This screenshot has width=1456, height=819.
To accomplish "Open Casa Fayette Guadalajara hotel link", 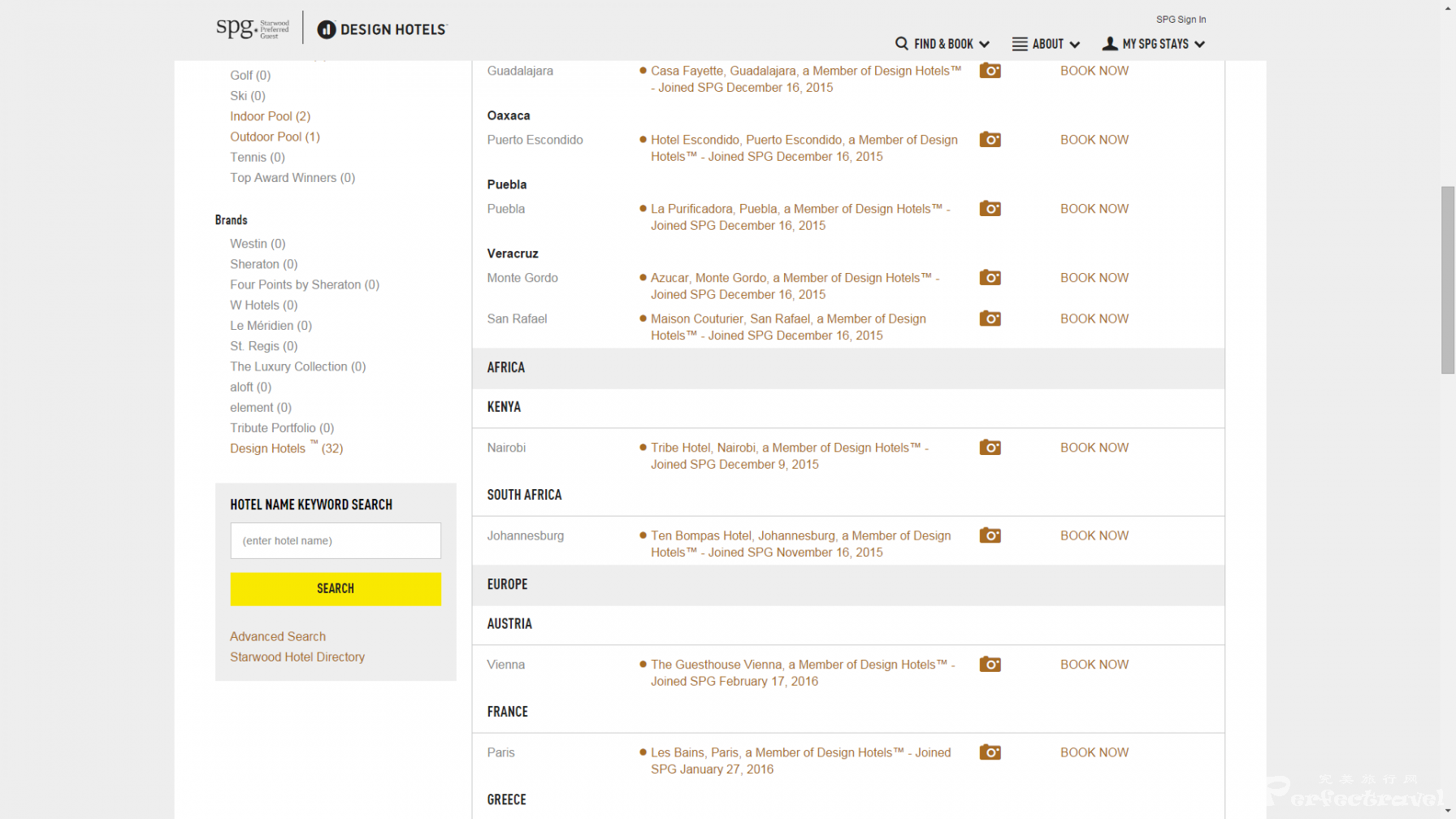I will click(806, 79).
